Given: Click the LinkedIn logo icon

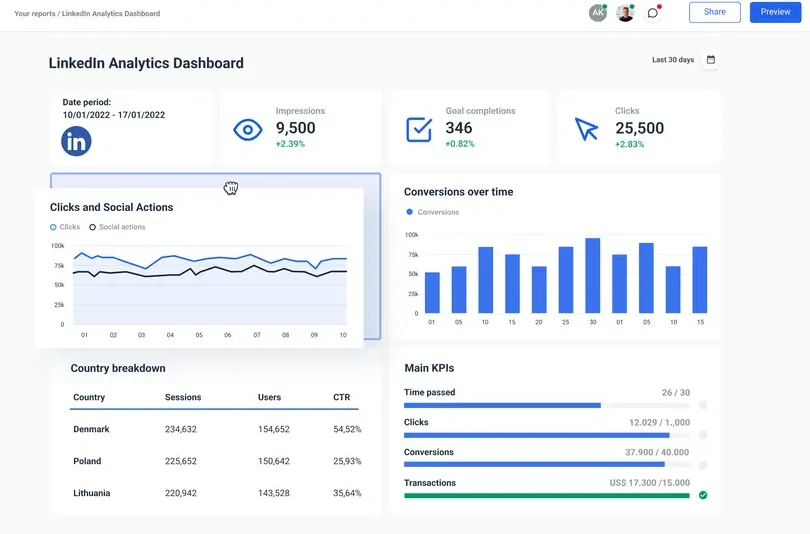Looking at the screenshot, I should [76, 141].
